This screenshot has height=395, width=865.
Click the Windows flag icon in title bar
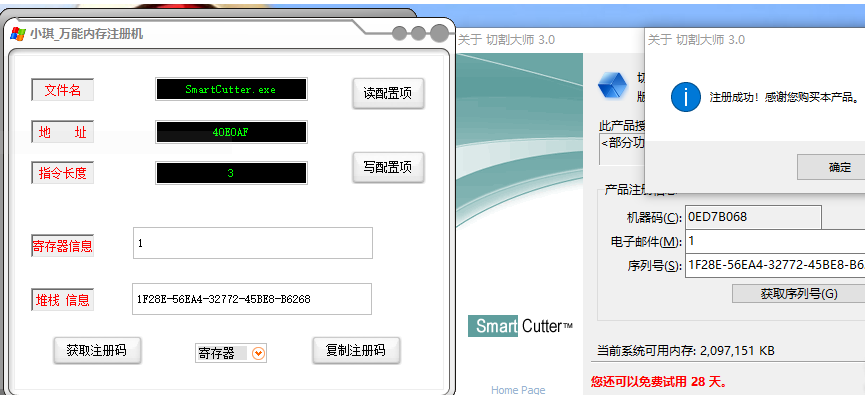click(x=18, y=34)
